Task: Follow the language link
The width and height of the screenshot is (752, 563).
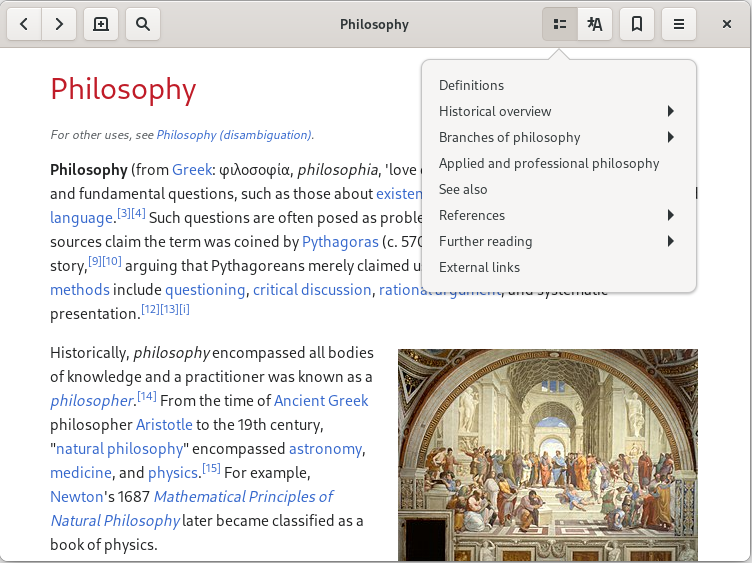Action: [x=82, y=218]
